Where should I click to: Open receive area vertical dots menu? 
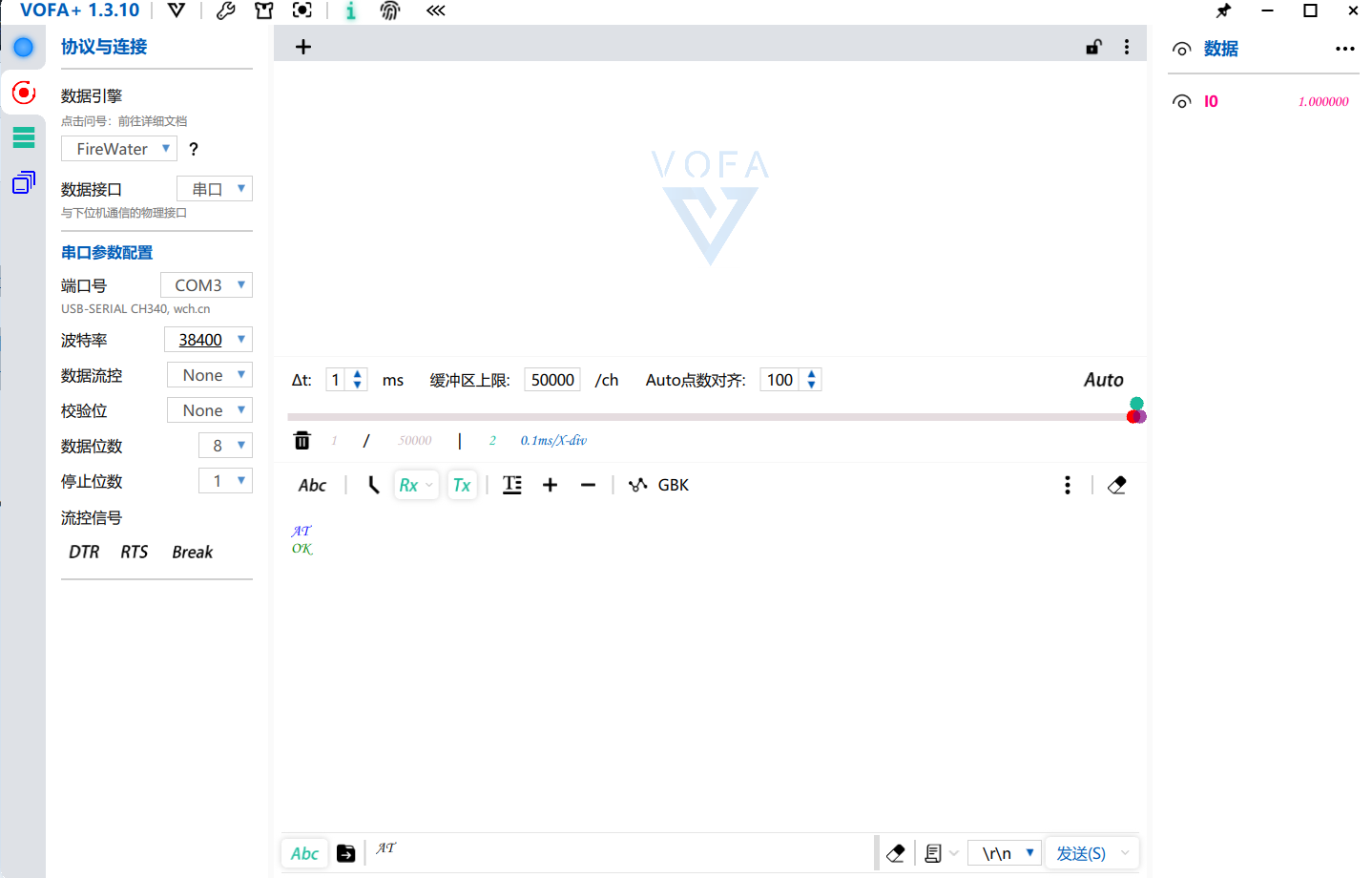(x=1068, y=485)
